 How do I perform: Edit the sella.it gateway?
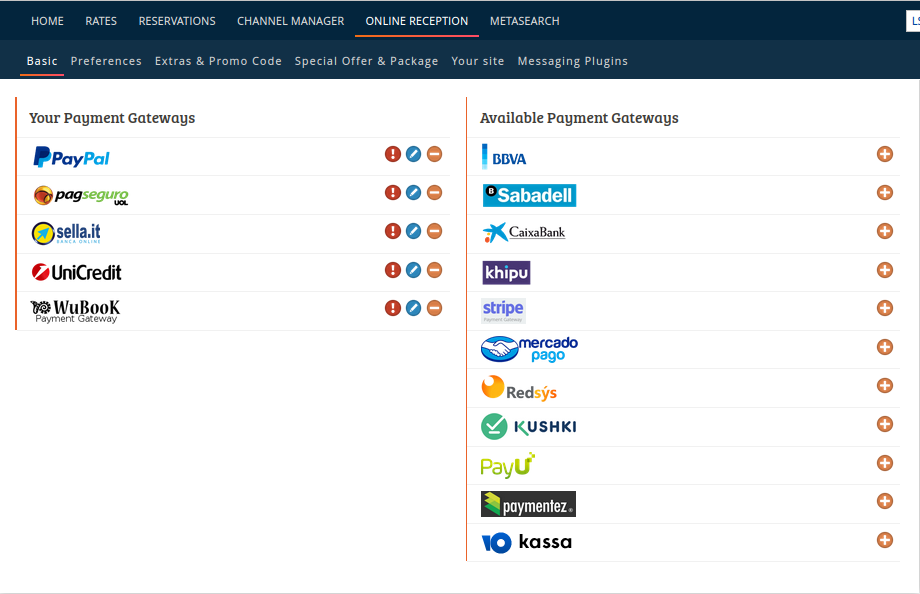414,231
